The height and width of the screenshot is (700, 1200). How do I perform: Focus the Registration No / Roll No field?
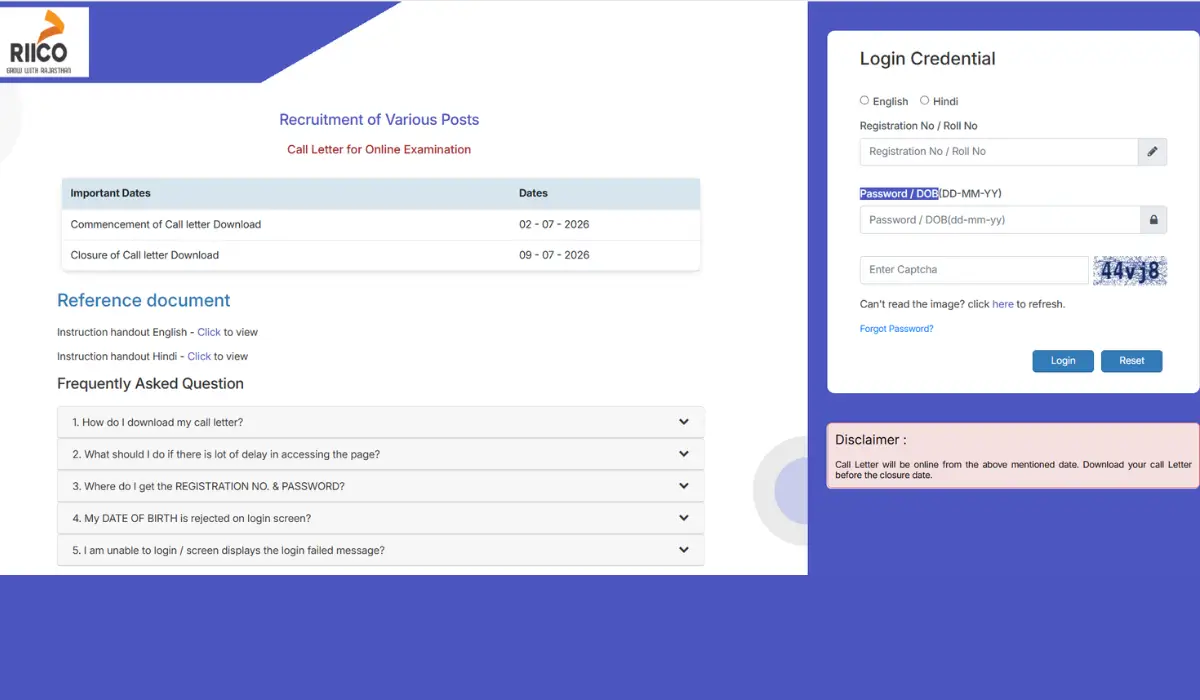999,152
